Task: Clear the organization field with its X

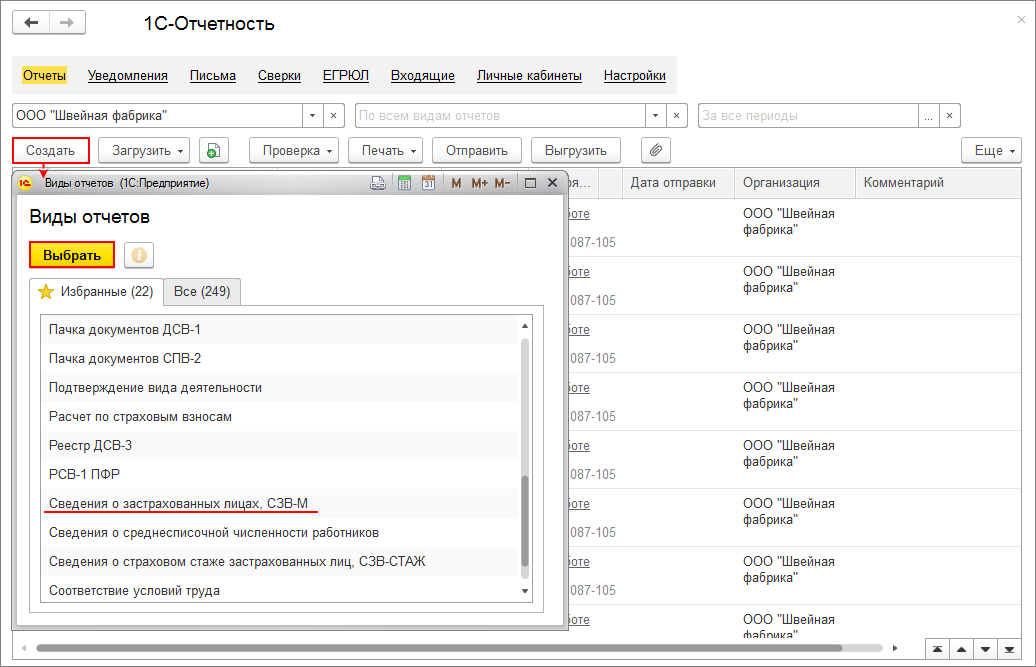Action: point(334,116)
